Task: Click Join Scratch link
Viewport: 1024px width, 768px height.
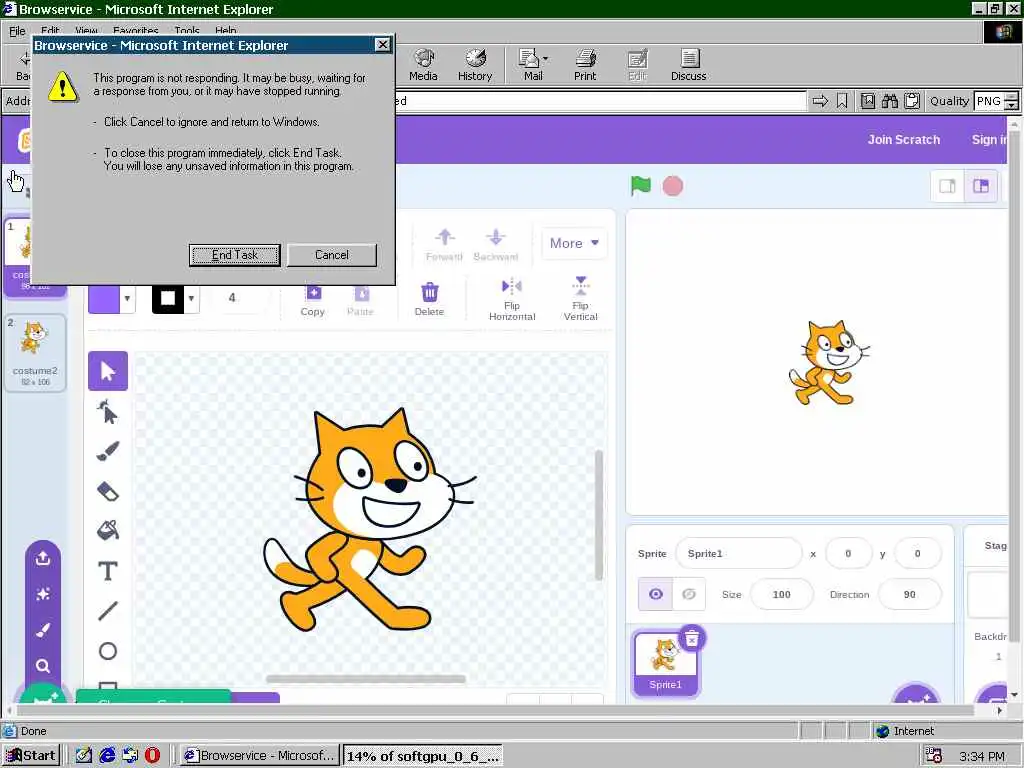Action: [904, 139]
